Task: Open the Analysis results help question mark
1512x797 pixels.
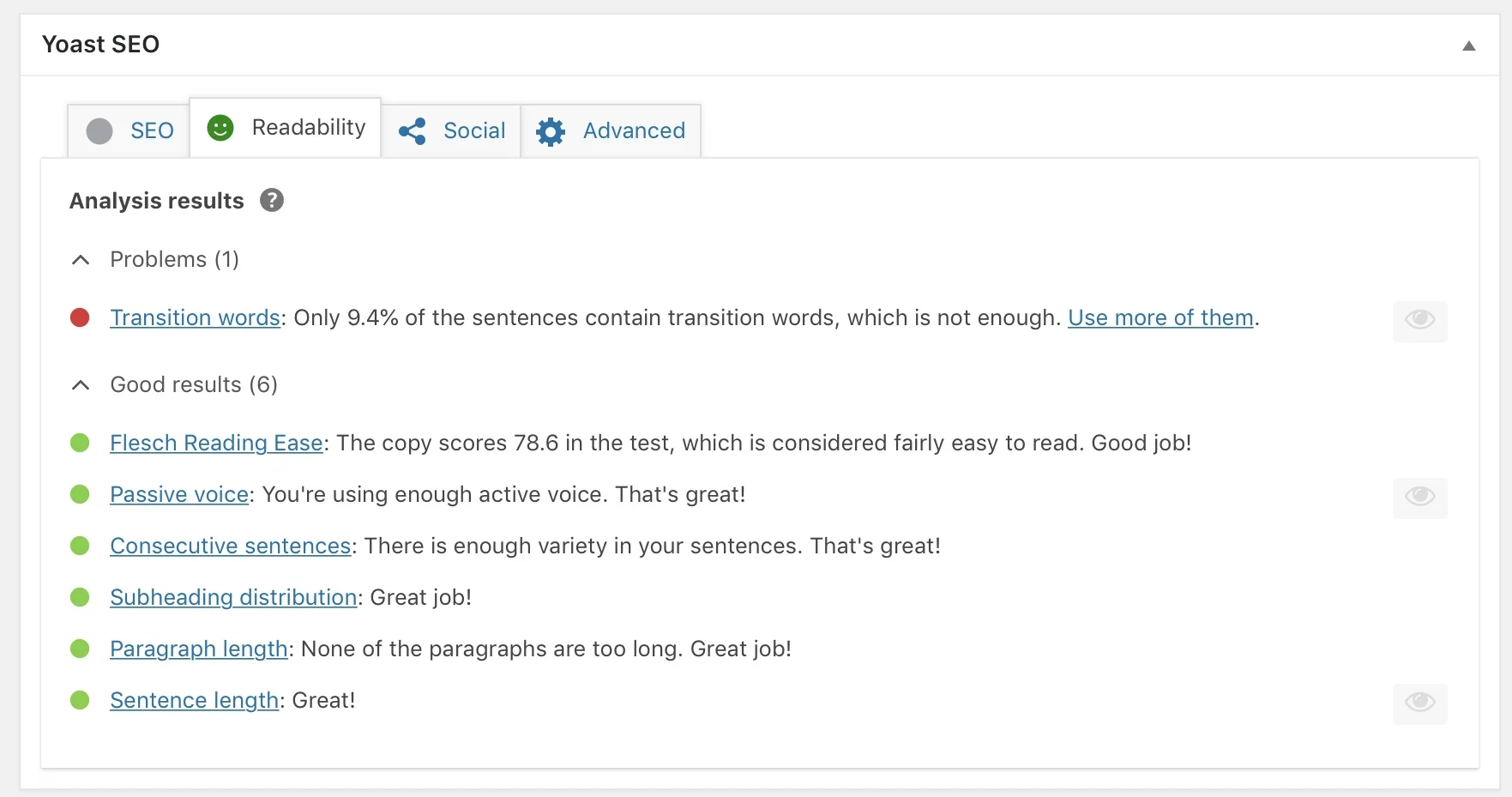Action: (x=272, y=200)
